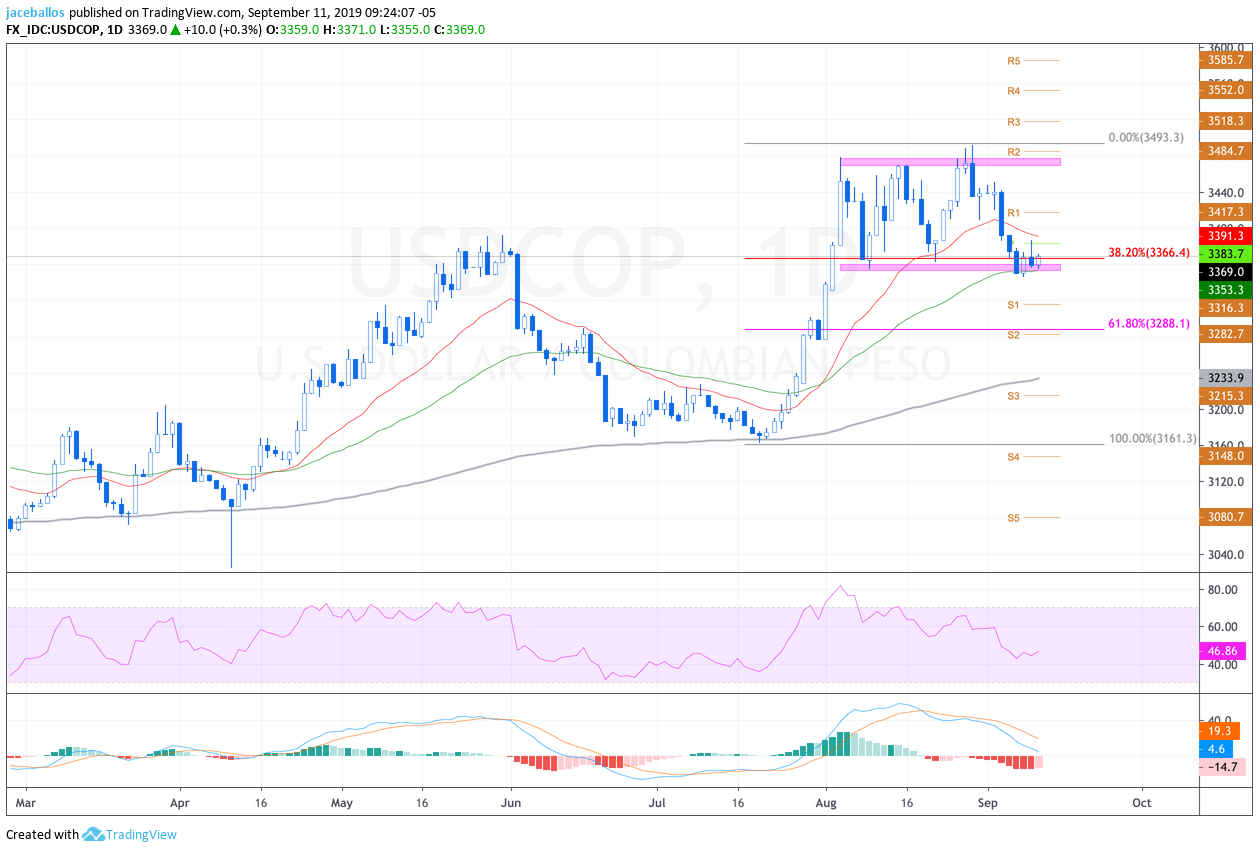Click the 38.20%(3366.4) Fibonacci label
Screen dimensions: 1259x852
pyautogui.click(x=1149, y=253)
